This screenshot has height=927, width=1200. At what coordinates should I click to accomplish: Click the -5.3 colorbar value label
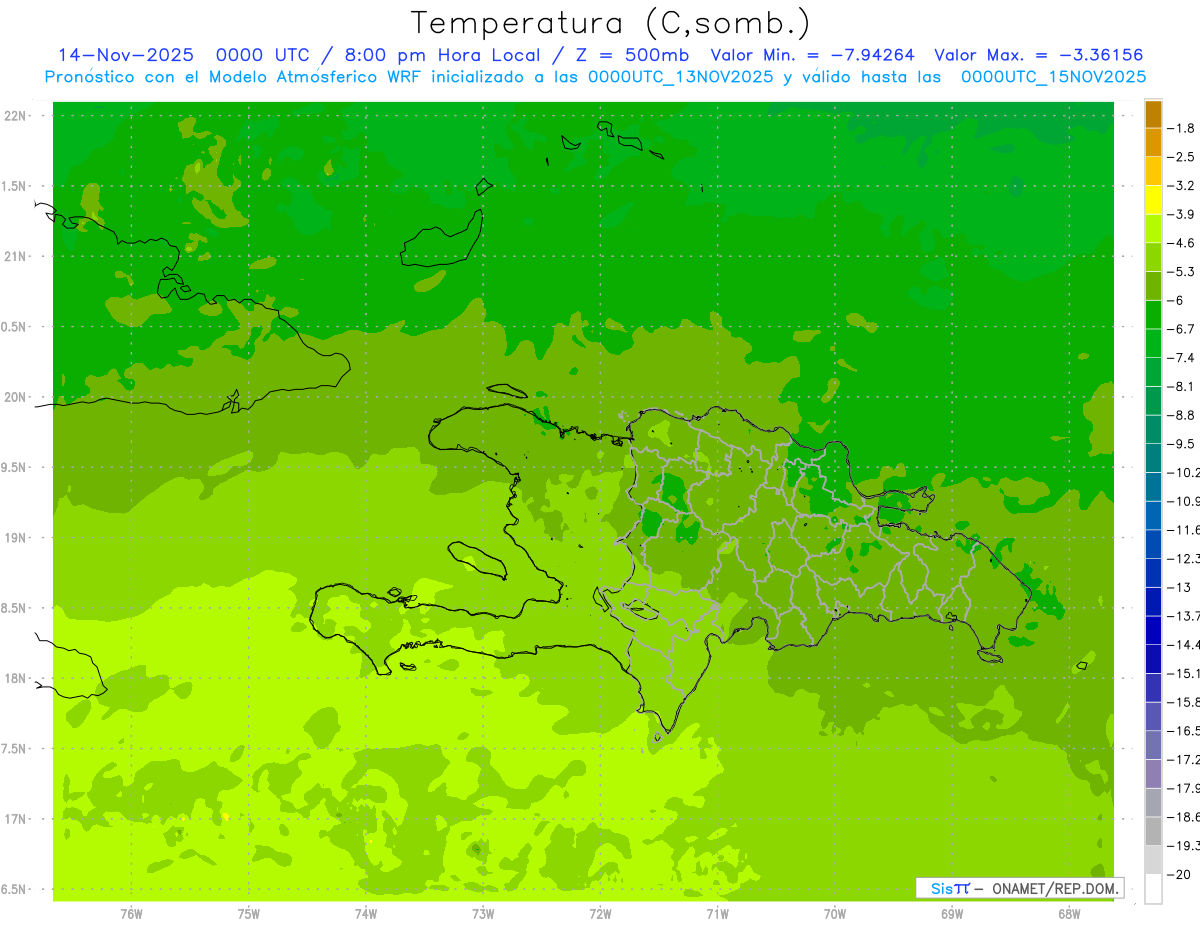[1181, 271]
